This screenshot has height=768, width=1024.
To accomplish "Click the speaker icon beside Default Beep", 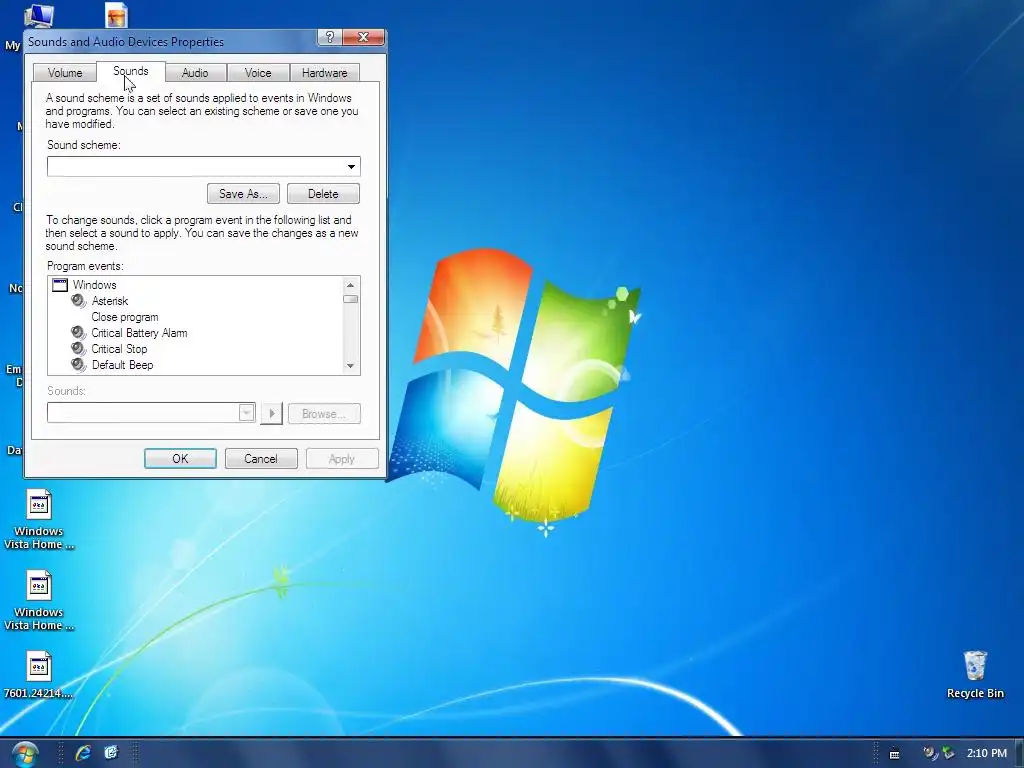I will pos(78,364).
